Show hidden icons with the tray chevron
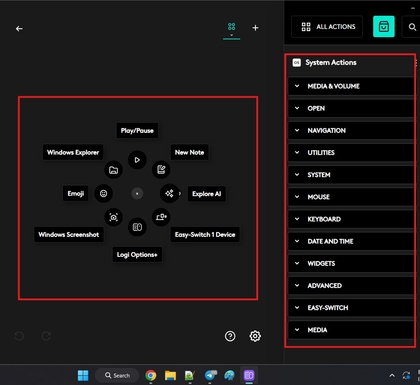The image size is (420, 385). 392,376
